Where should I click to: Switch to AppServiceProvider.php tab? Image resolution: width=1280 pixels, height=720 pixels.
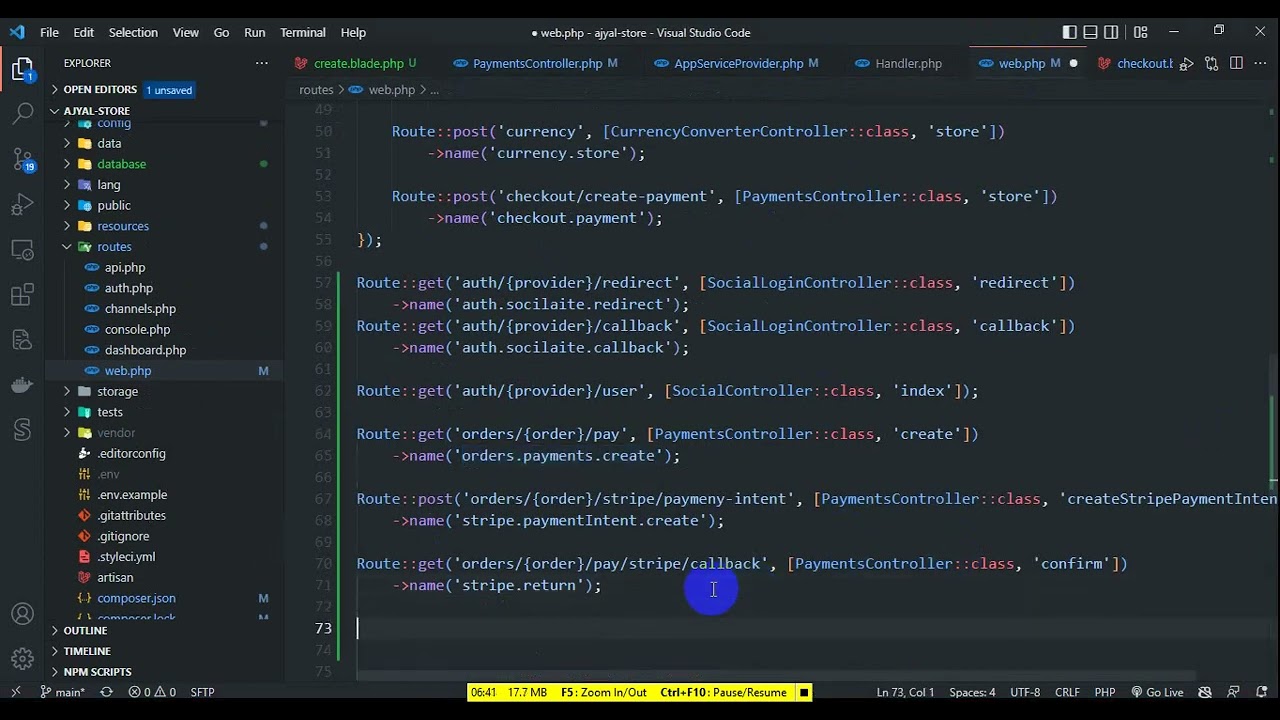coord(738,63)
